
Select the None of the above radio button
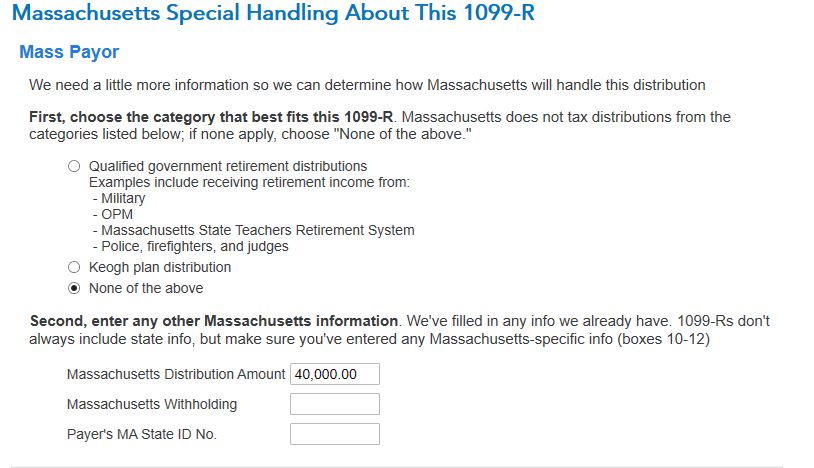[x=73, y=288]
